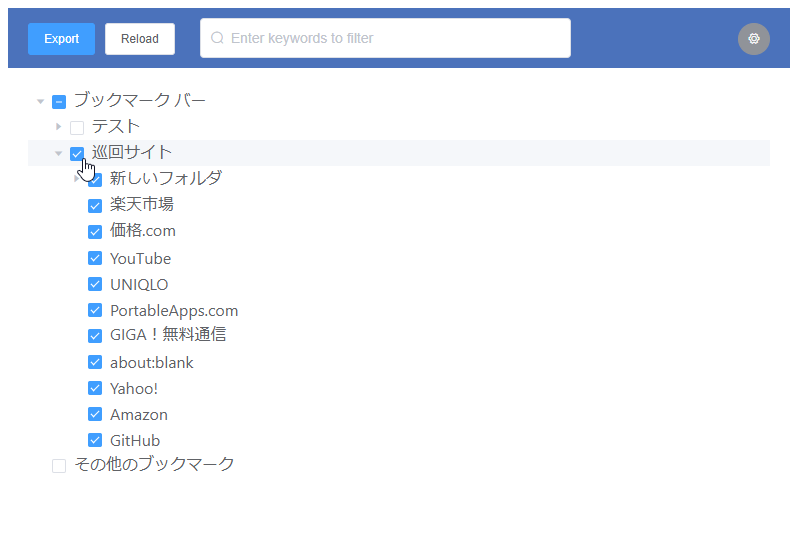Check the テスト folder checkbox

77,127
